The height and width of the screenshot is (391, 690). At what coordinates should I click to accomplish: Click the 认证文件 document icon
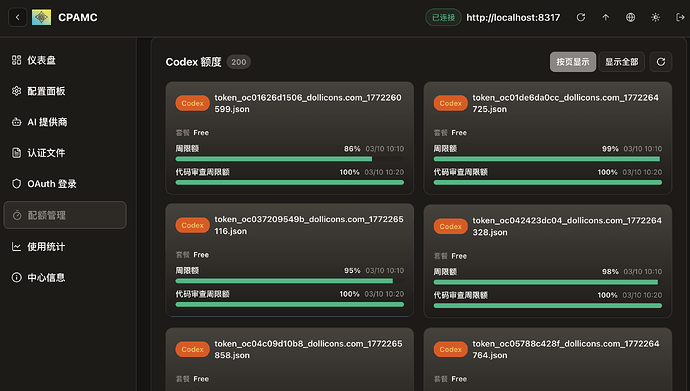pyautogui.click(x=16, y=153)
